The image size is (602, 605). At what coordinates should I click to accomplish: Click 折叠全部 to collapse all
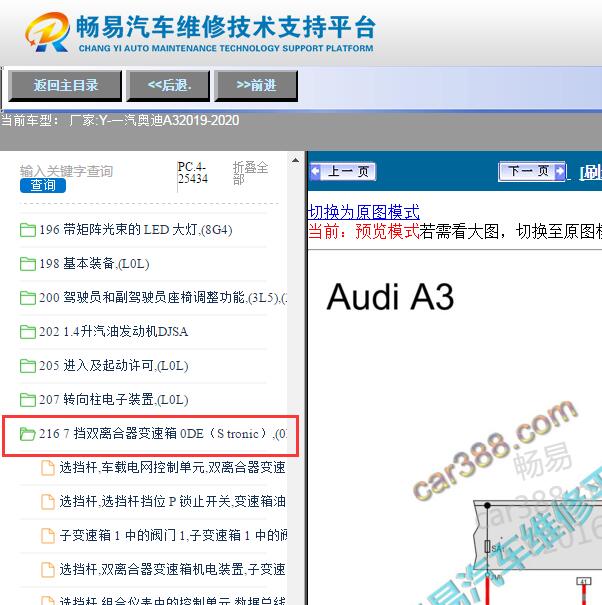[250, 173]
